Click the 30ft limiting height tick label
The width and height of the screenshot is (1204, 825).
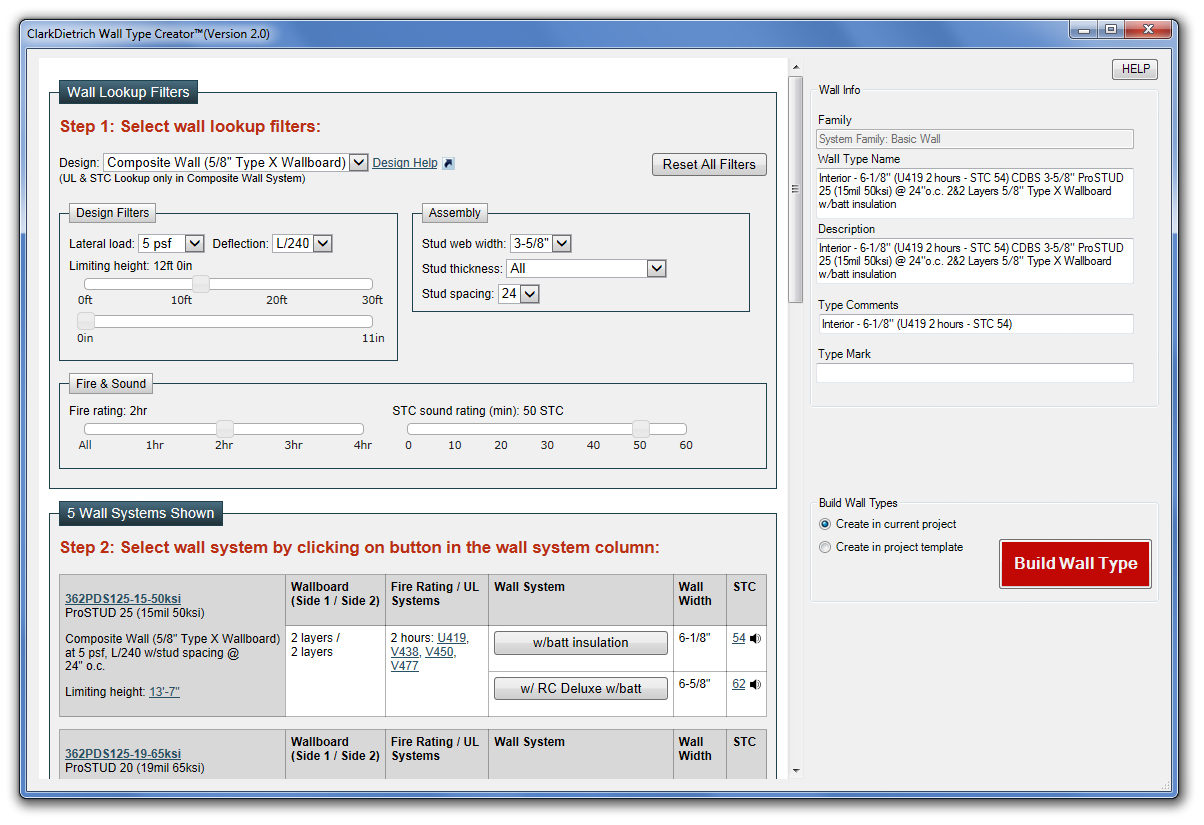tap(372, 300)
